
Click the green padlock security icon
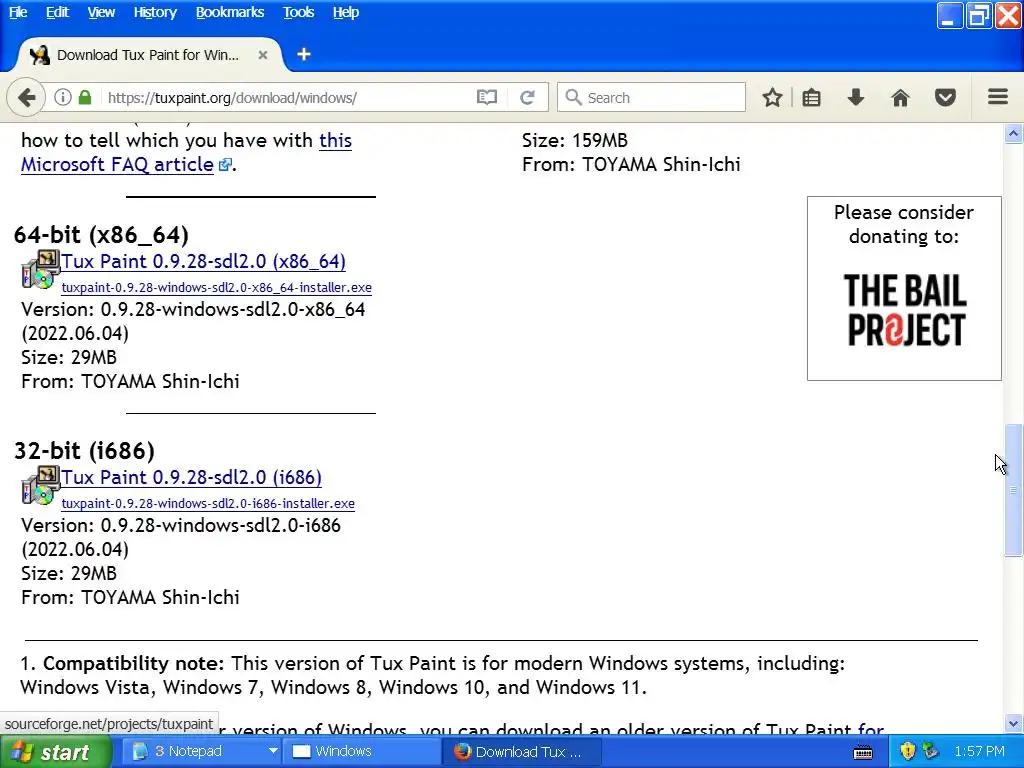tap(85, 97)
